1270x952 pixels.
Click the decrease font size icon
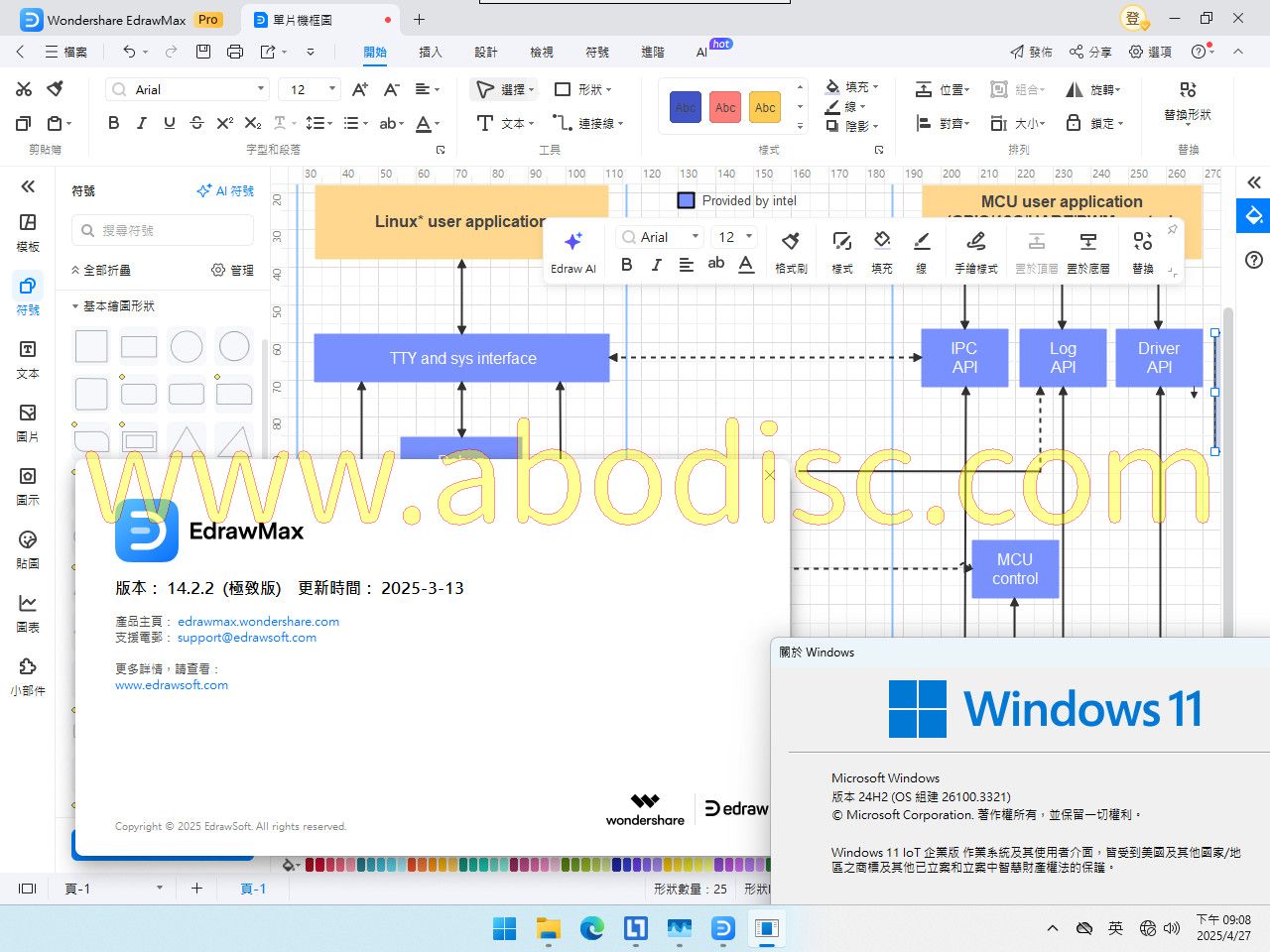click(x=392, y=89)
